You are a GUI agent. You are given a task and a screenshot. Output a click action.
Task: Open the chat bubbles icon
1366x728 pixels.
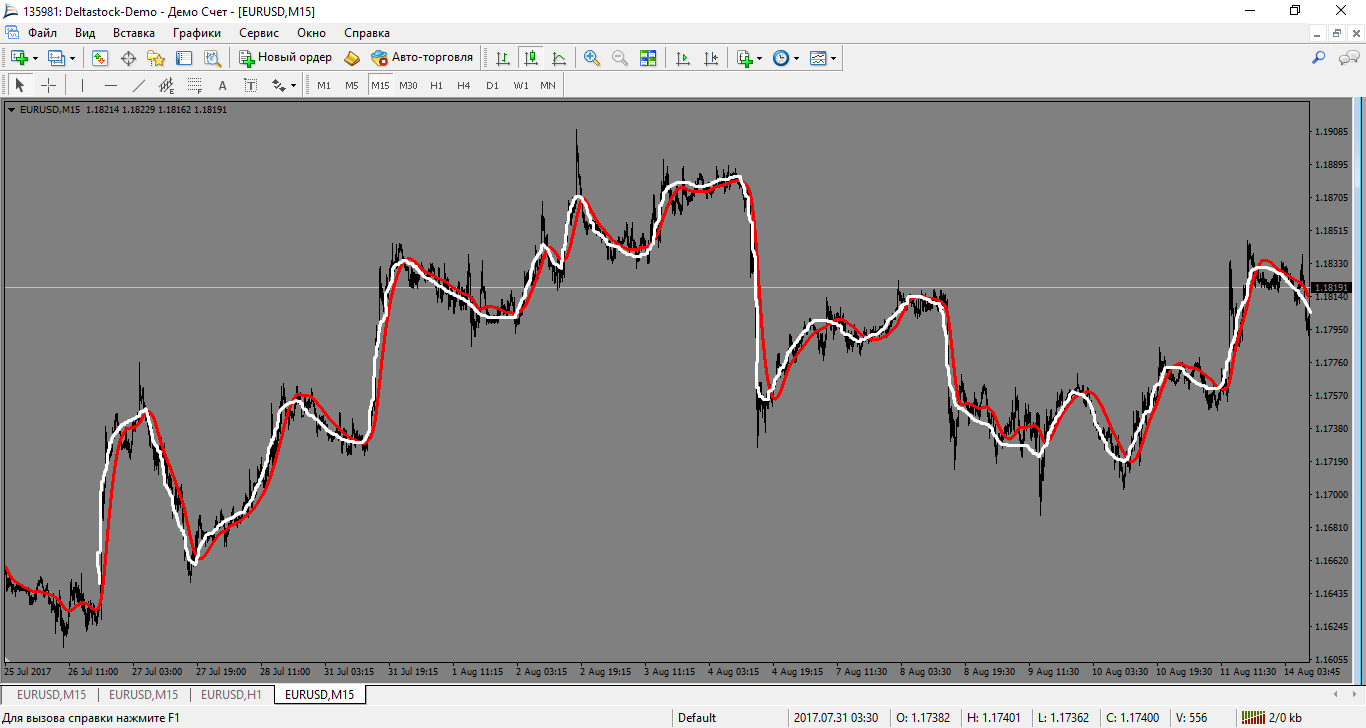[x=1348, y=58]
